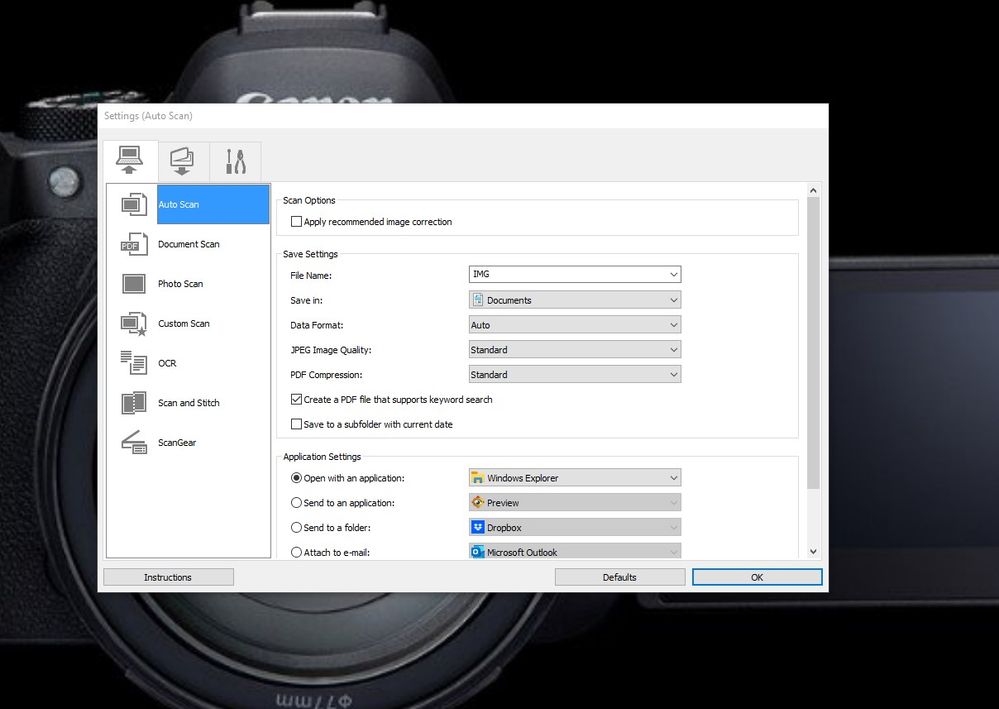Screen dimensions: 999x709
Task: Open the Save in Documents dropdown
Action: pos(575,300)
